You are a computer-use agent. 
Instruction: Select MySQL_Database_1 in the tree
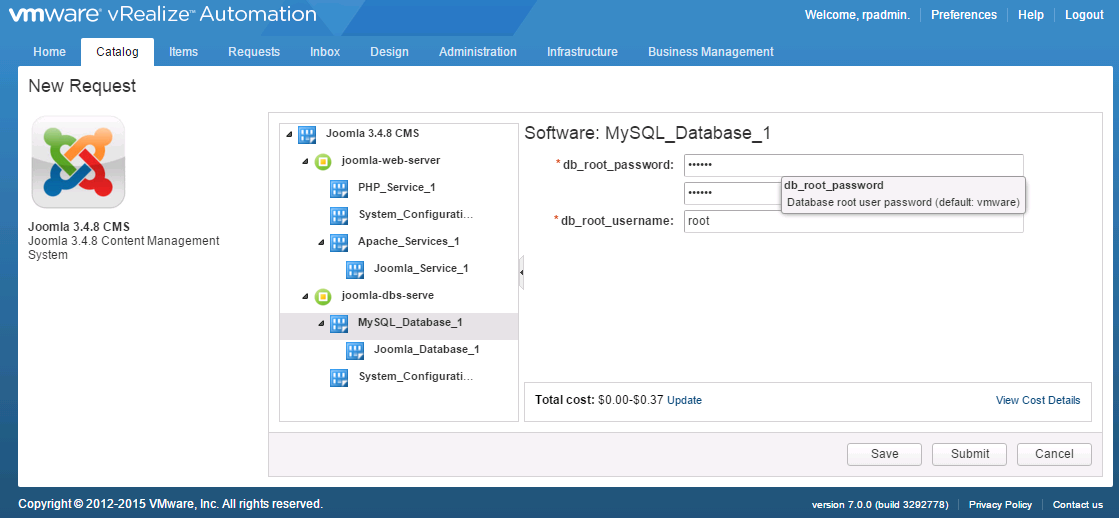[x=410, y=323]
